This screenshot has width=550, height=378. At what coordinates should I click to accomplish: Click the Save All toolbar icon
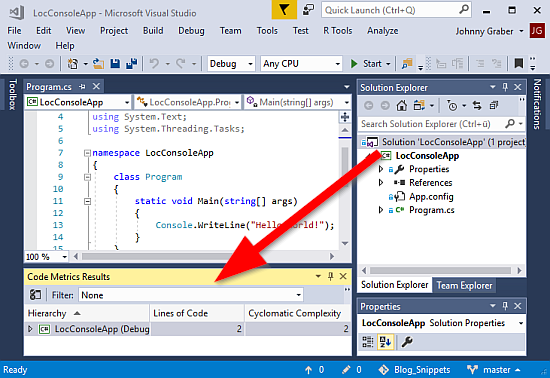click(x=132, y=64)
